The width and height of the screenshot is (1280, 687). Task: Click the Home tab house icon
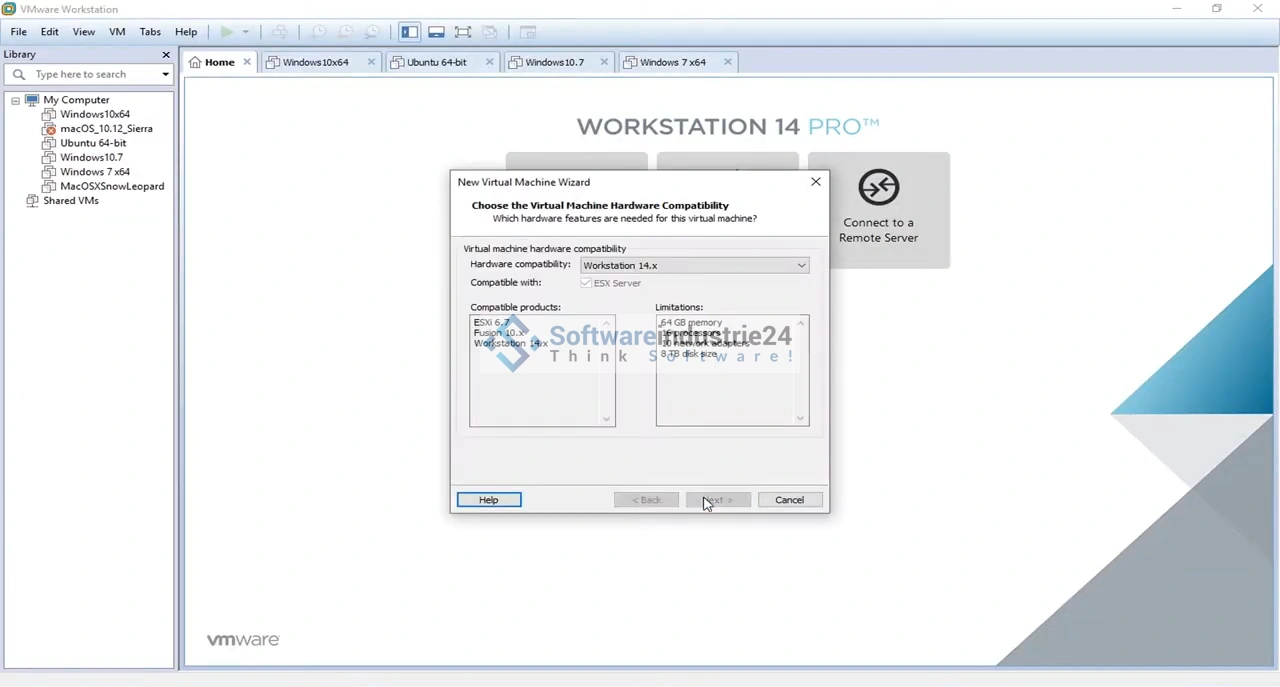(195, 62)
